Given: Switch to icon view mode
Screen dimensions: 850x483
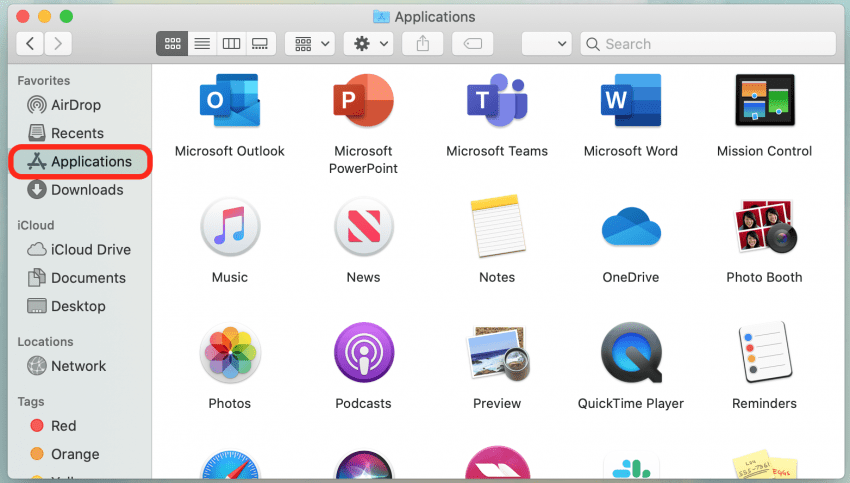Looking at the screenshot, I should click(172, 44).
